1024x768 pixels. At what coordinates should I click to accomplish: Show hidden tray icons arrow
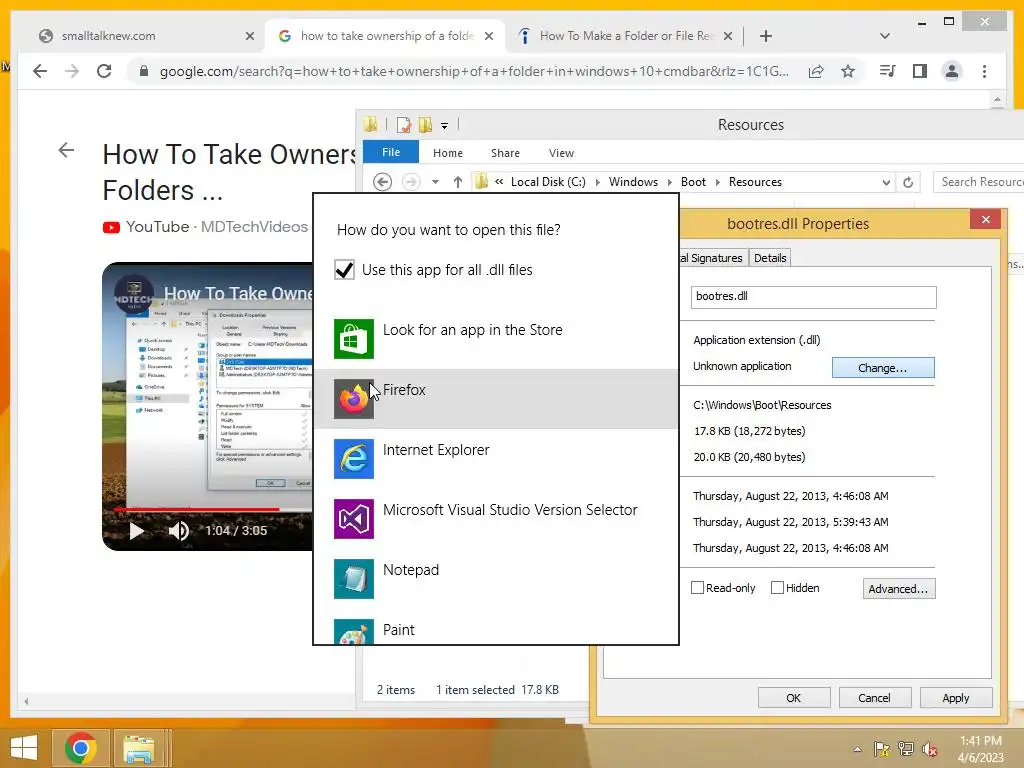point(857,749)
